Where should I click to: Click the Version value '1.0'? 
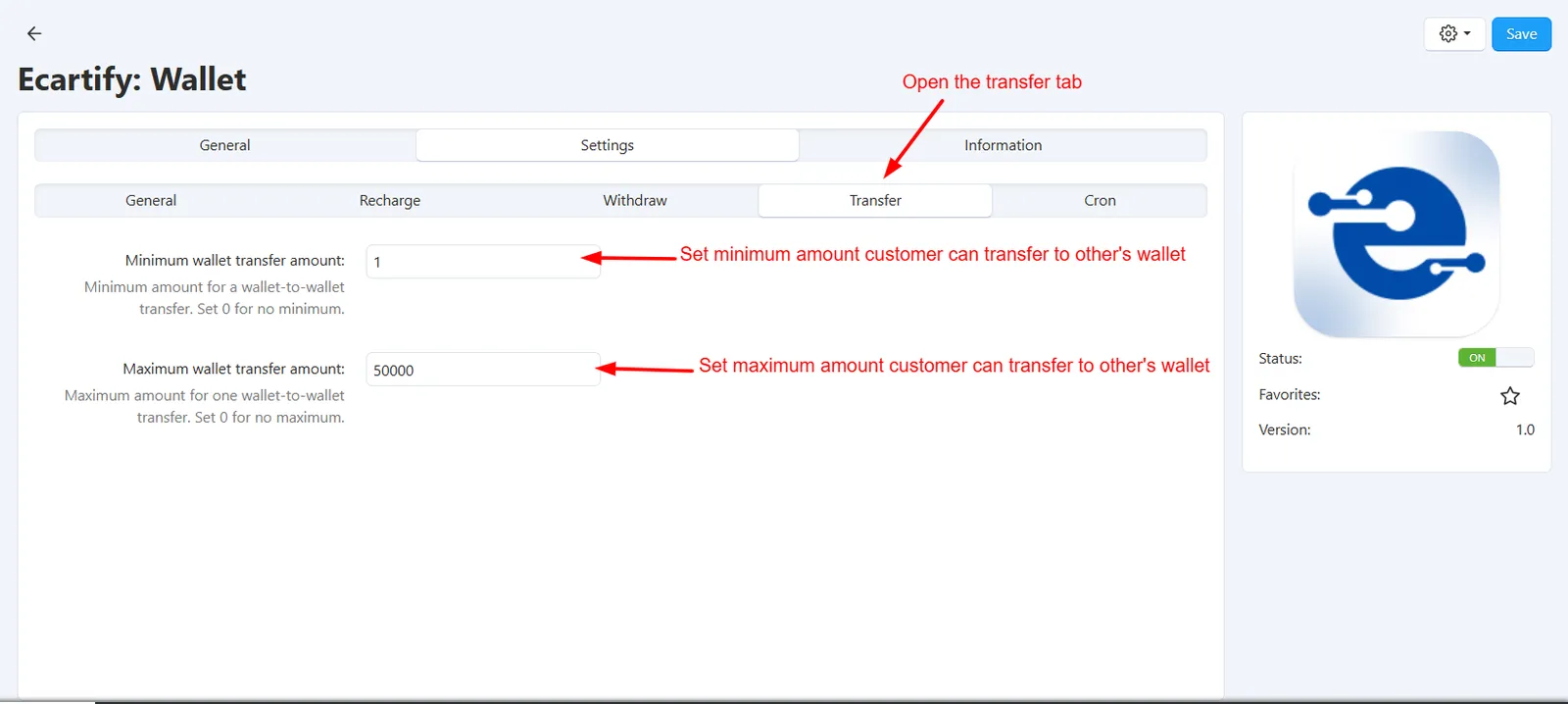click(1525, 429)
